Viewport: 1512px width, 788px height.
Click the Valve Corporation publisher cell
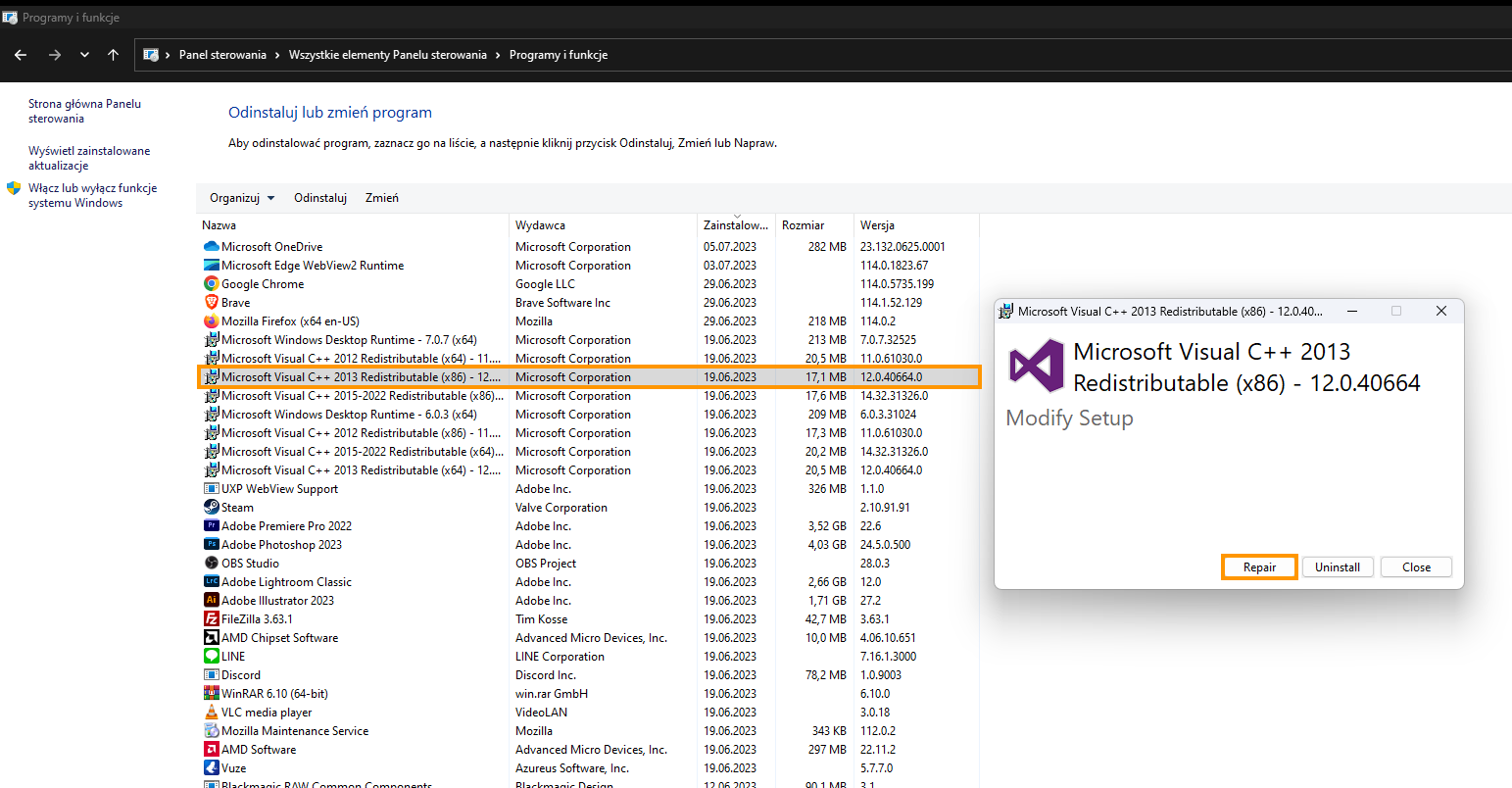point(561,508)
